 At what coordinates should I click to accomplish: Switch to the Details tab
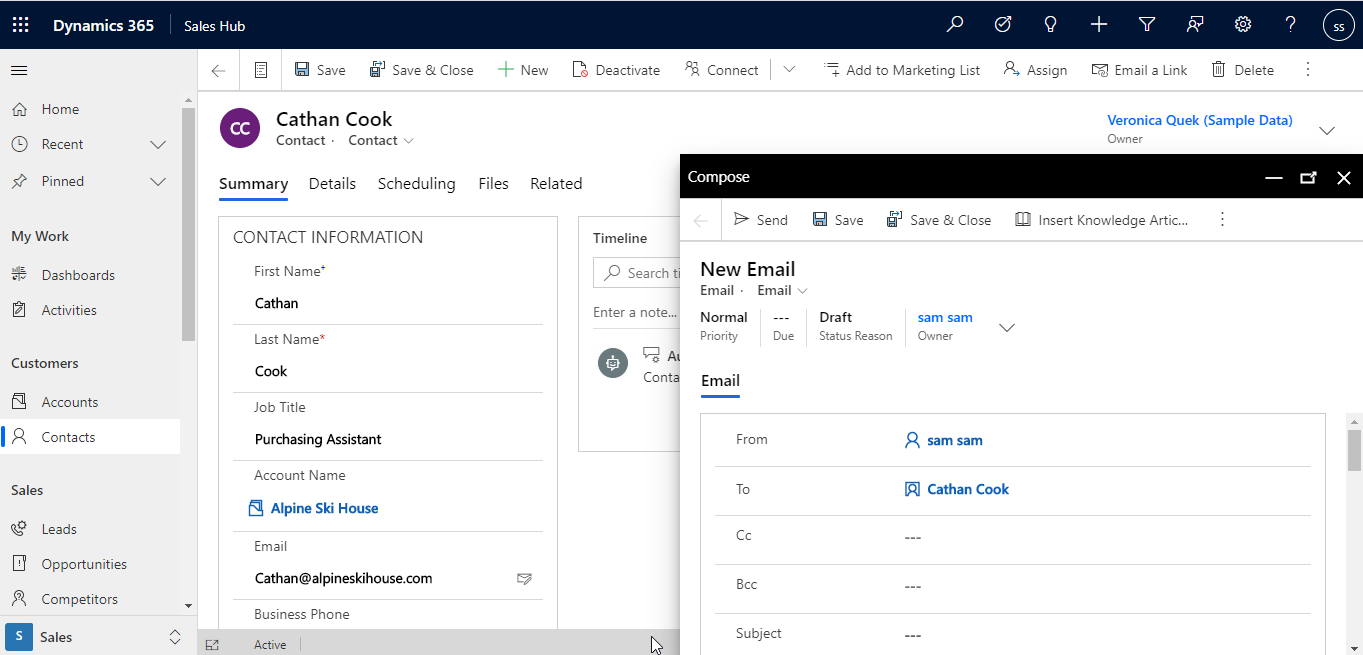tap(332, 184)
